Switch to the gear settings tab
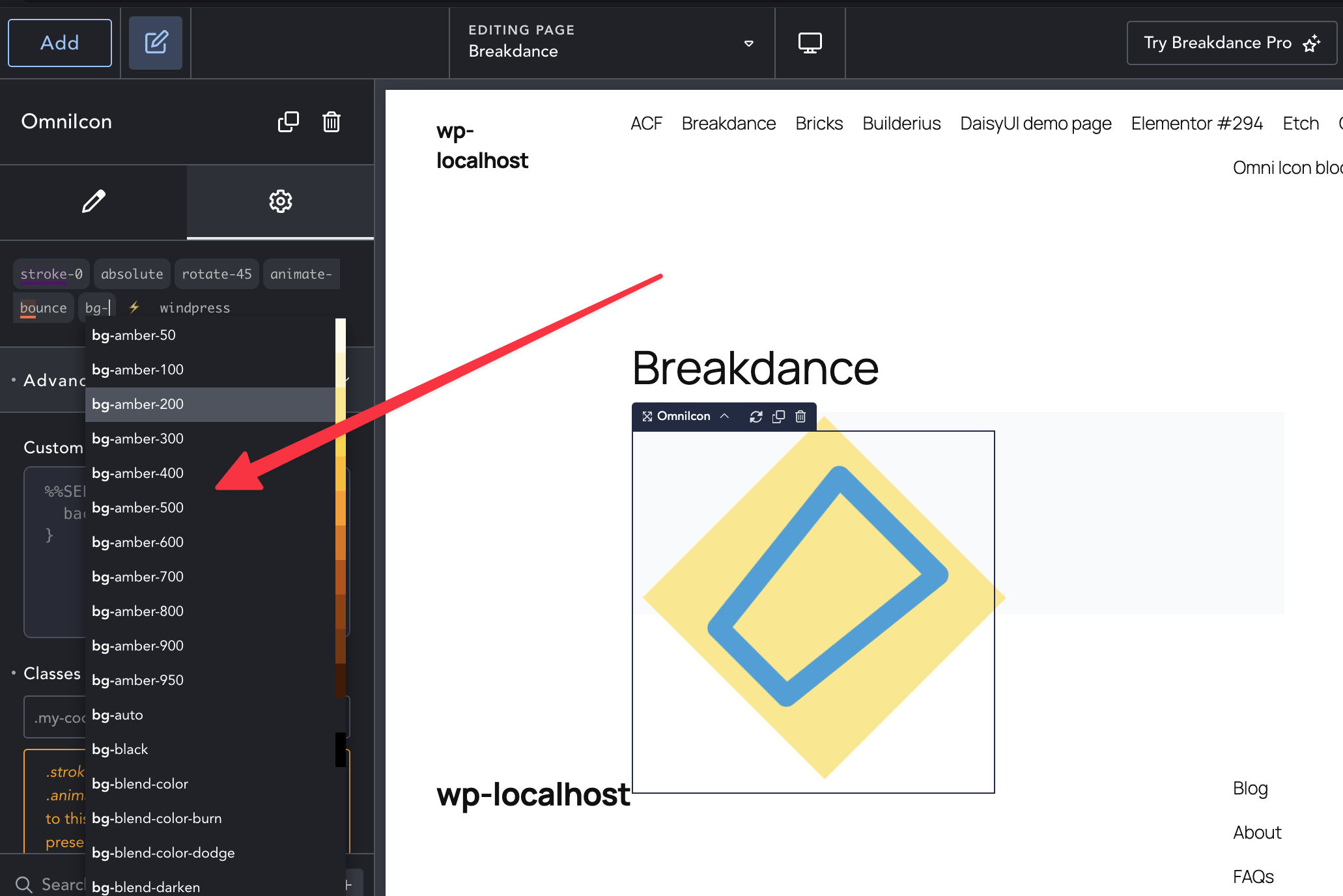The height and width of the screenshot is (896, 1343). pos(281,201)
